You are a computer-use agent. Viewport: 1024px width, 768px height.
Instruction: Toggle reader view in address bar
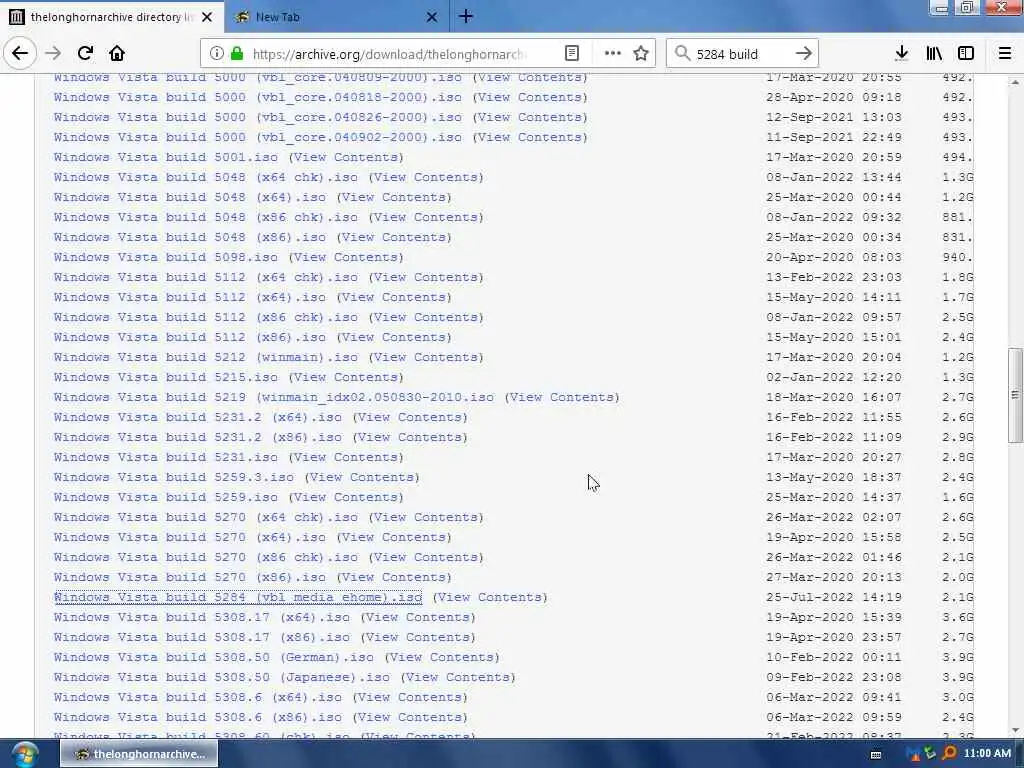click(571, 54)
